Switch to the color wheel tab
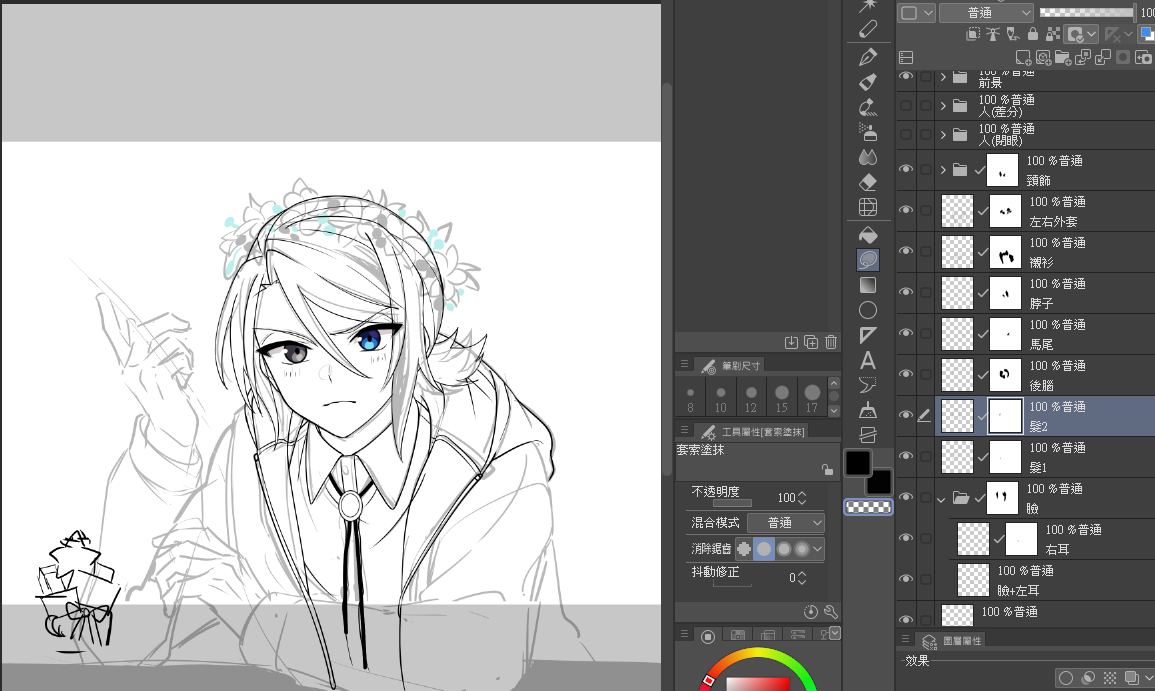Image resolution: width=1155 pixels, height=691 pixels. click(x=708, y=636)
